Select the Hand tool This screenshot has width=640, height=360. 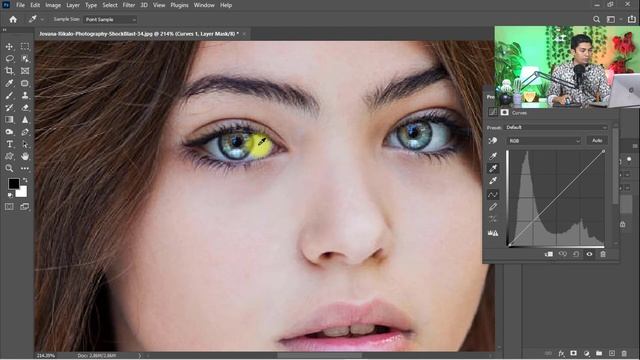pyautogui.click(x=25, y=156)
